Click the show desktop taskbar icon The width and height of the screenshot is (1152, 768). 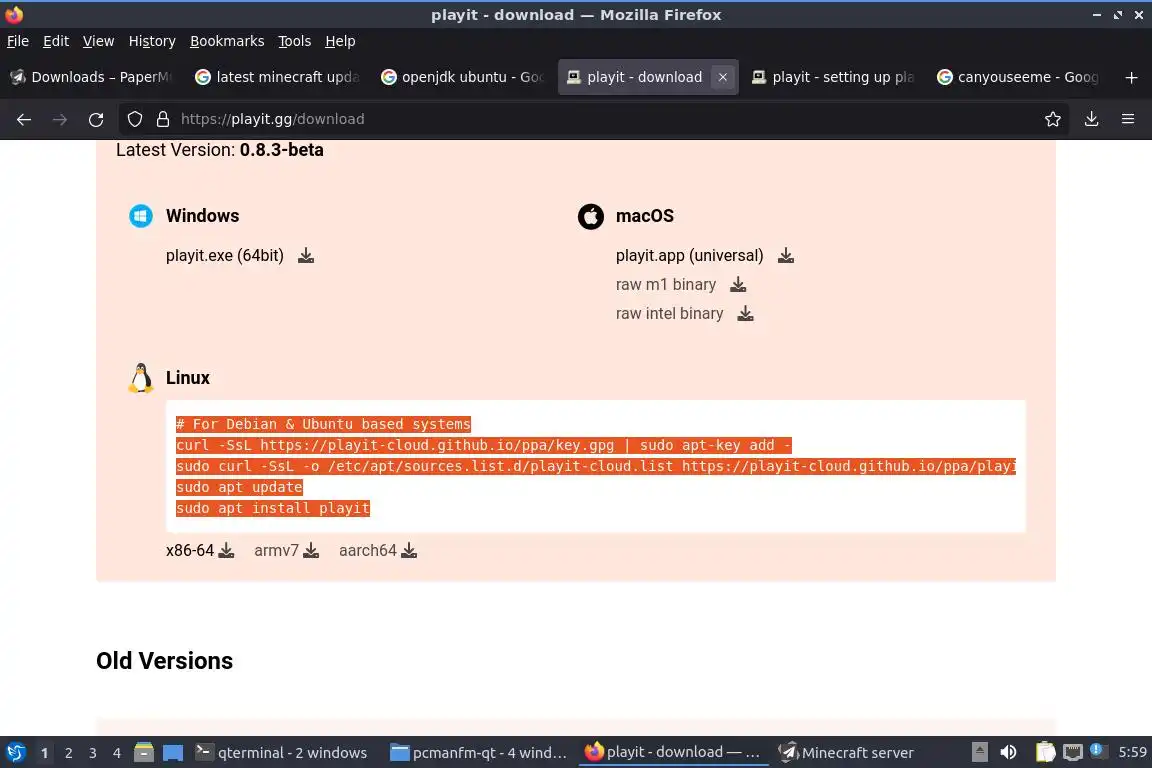173,753
